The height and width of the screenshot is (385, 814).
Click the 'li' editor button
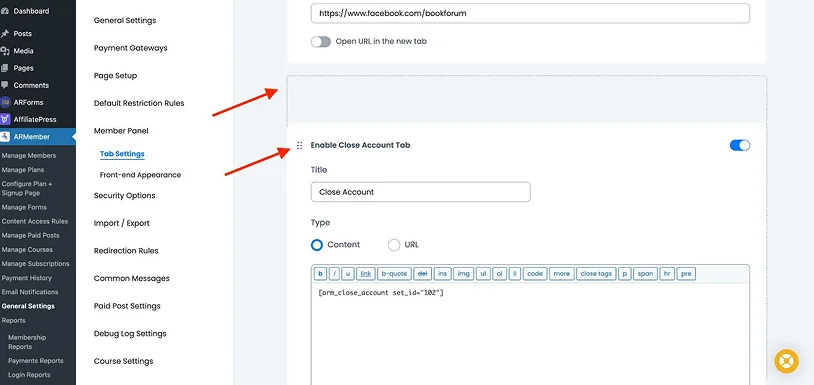click(514, 273)
